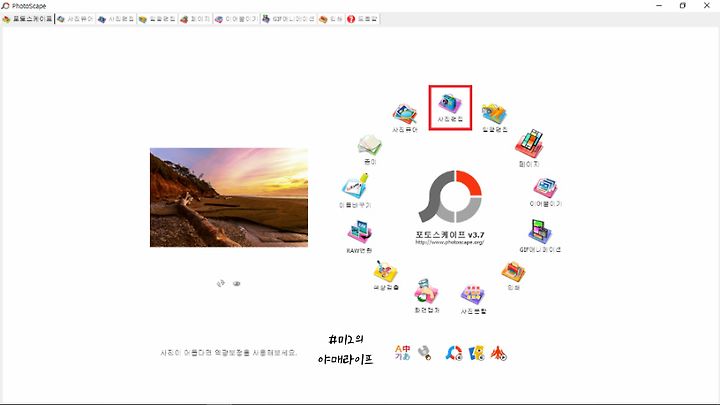Click the blue and yellow cards icon at bottom
Viewport: 720px width, 405px height.
pyautogui.click(x=476, y=353)
